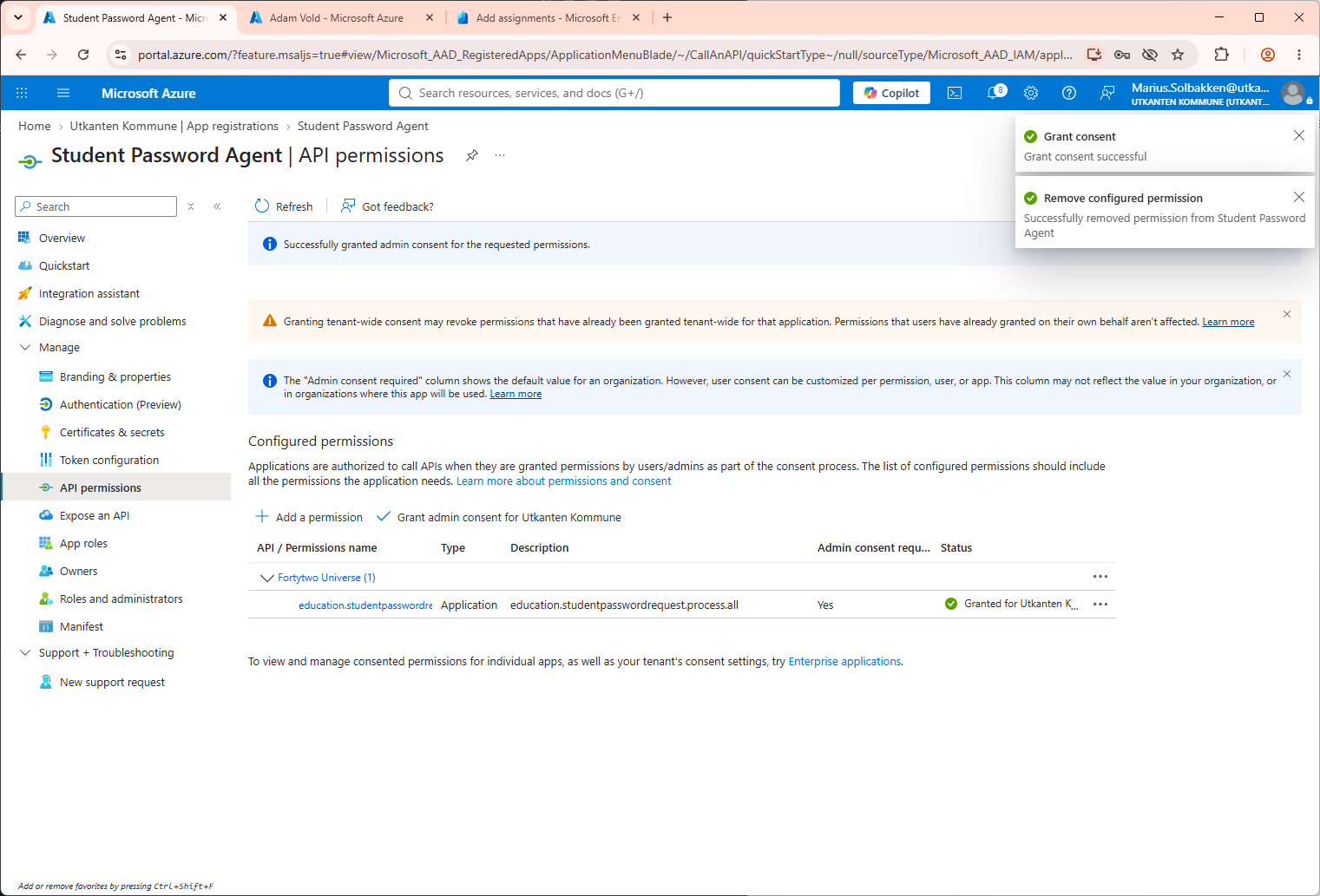Screen dimensions: 1320x896
Task: Reload the page in the browser
Action: coord(83,55)
